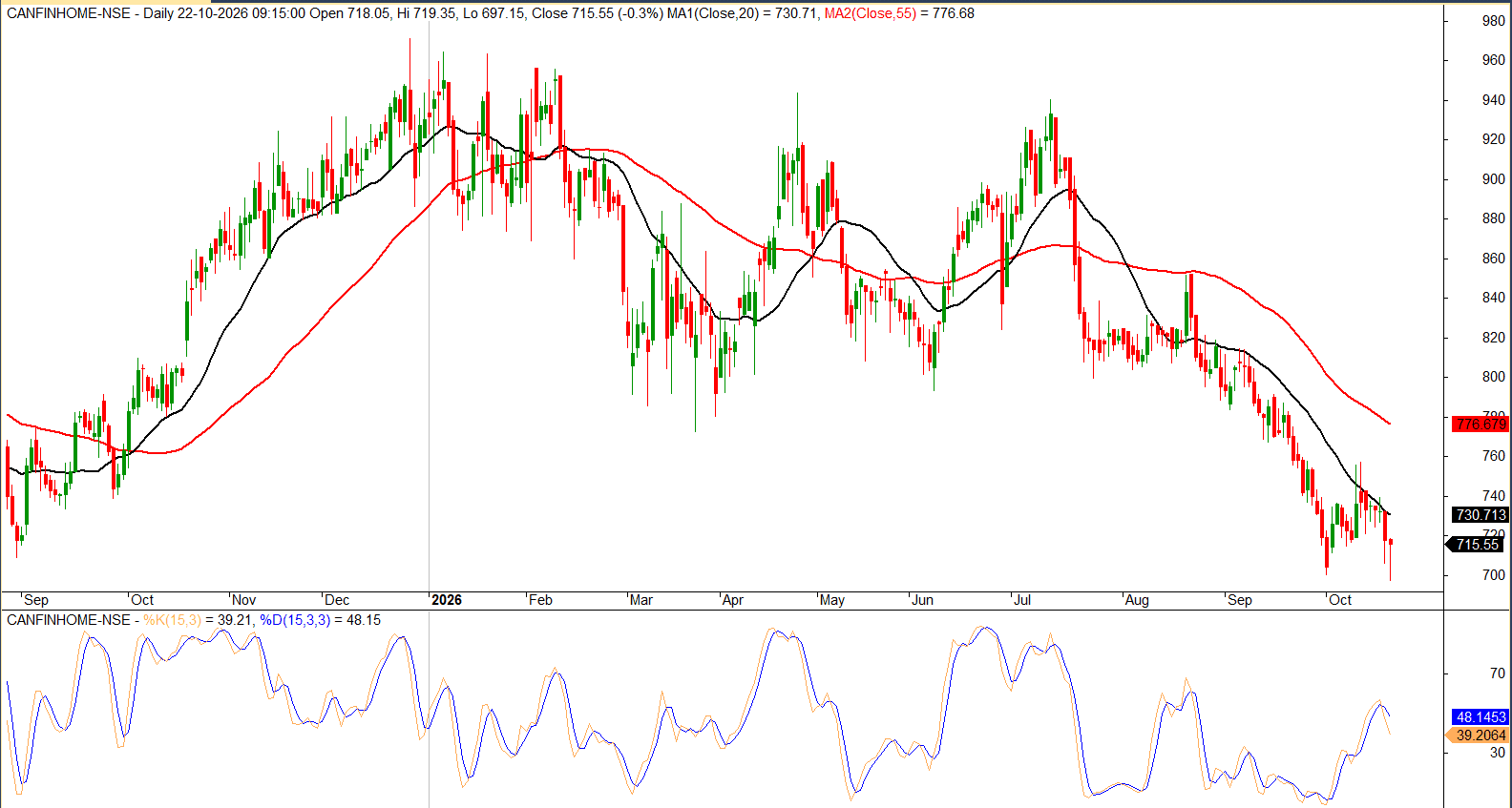Click the 2026 year marker on time axis
The width and height of the screenshot is (1512, 808).
(446, 600)
